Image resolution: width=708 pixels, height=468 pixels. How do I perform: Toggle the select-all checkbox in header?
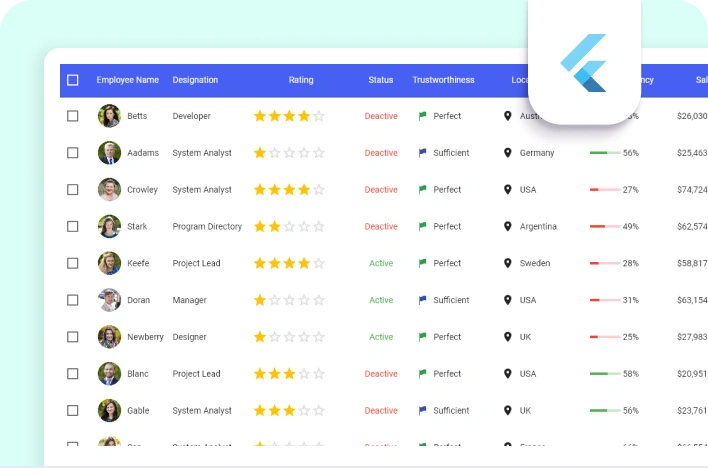click(x=72, y=80)
